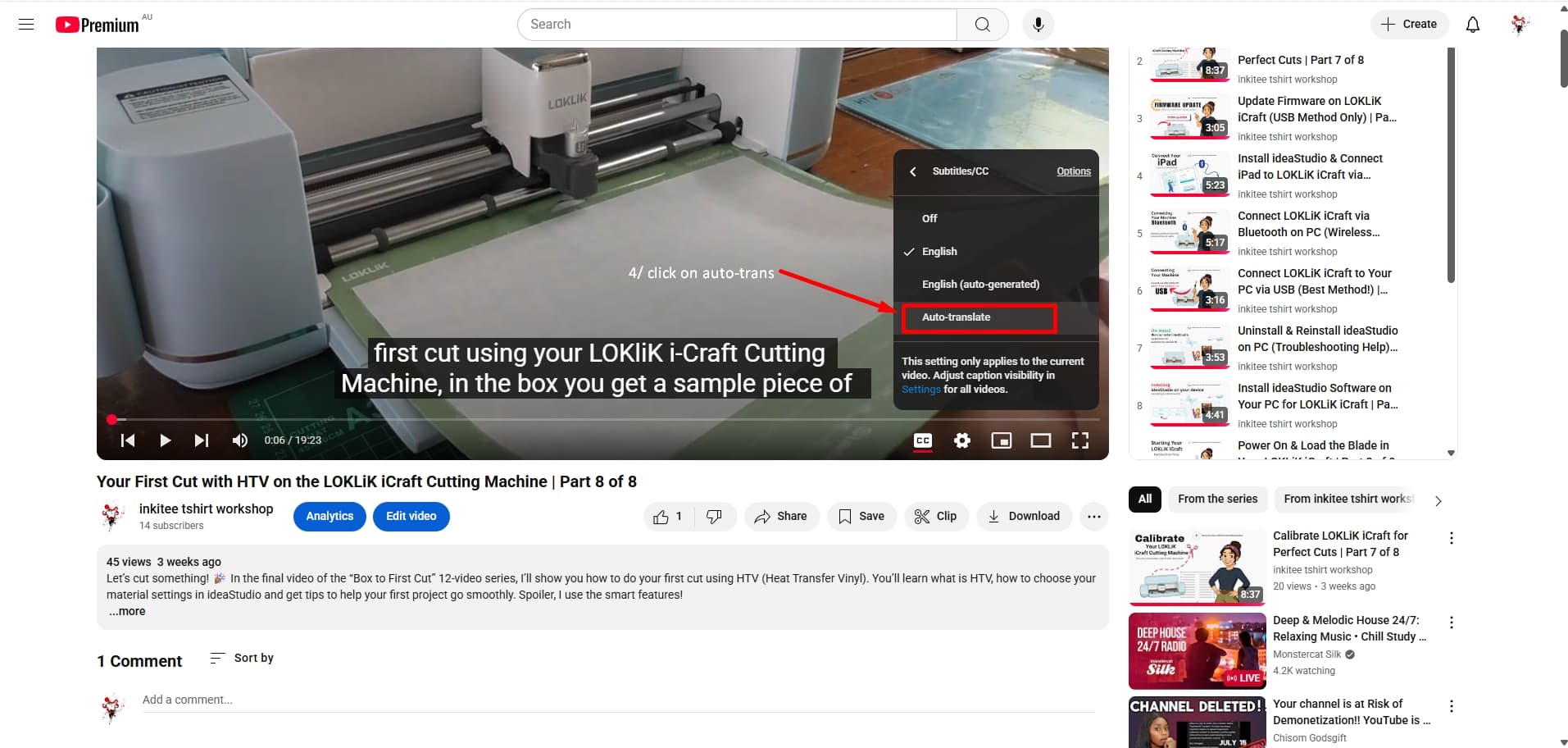
Task: Download the video
Action: 1025,516
